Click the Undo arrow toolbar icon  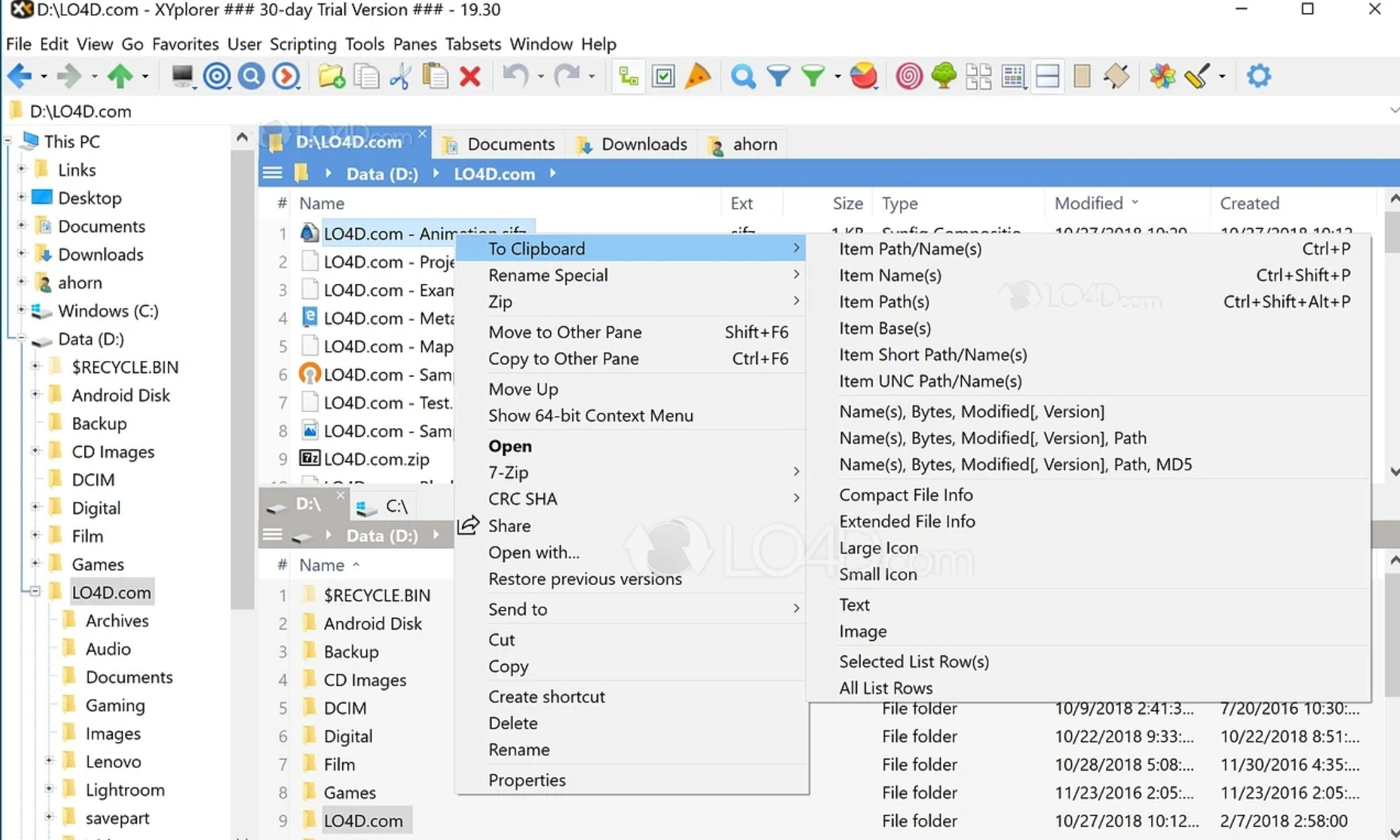tap(515, 76)
